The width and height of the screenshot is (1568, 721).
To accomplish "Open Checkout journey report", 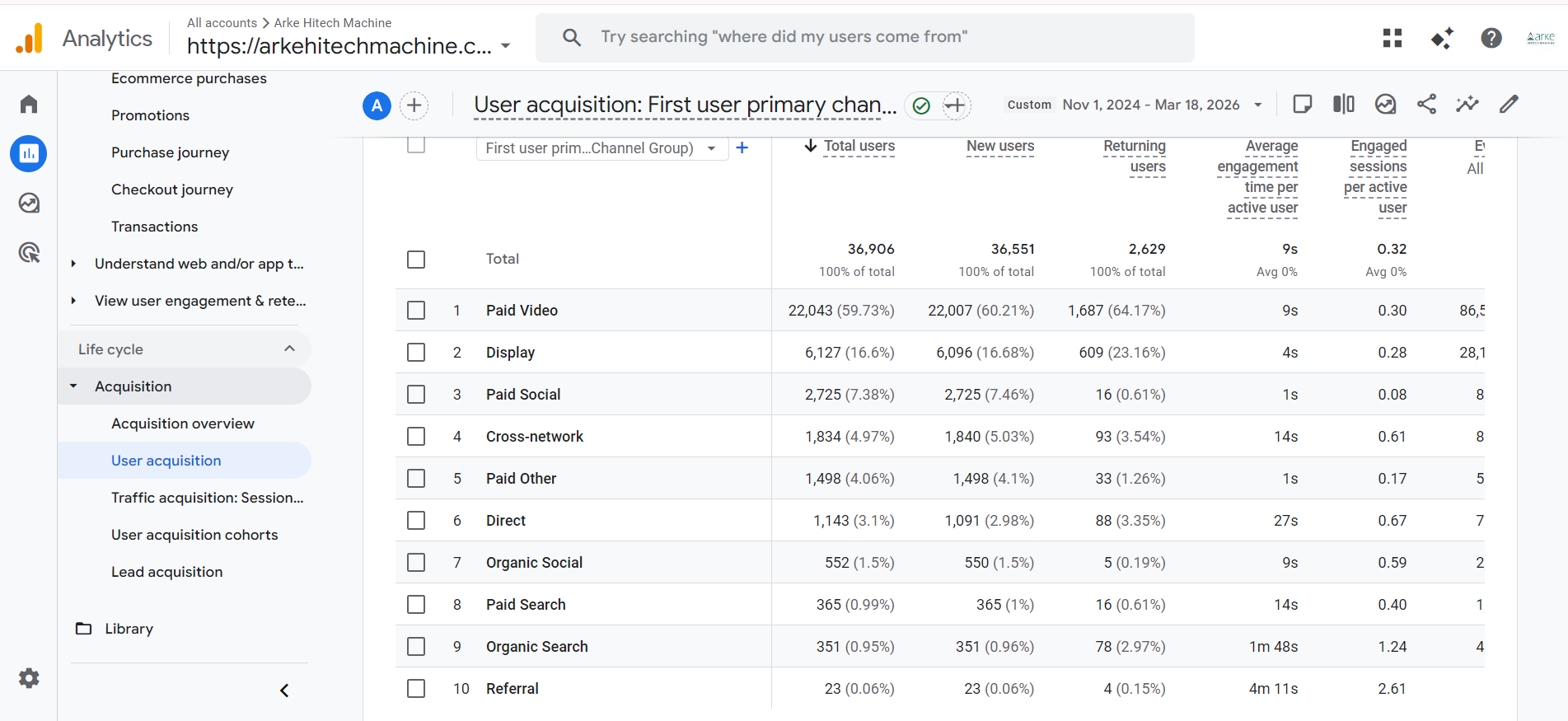I will (x=172, y=190).
